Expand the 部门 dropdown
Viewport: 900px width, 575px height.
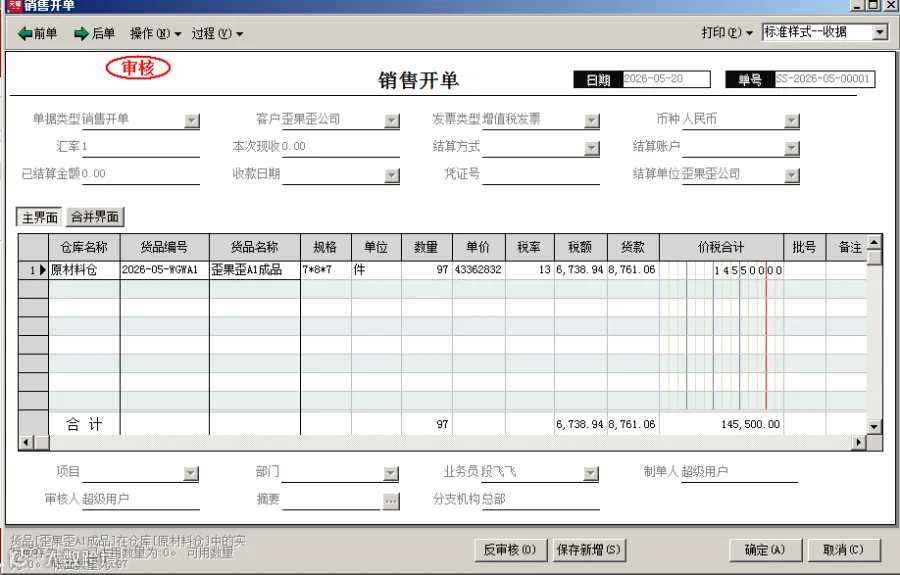tap(391, 473)
